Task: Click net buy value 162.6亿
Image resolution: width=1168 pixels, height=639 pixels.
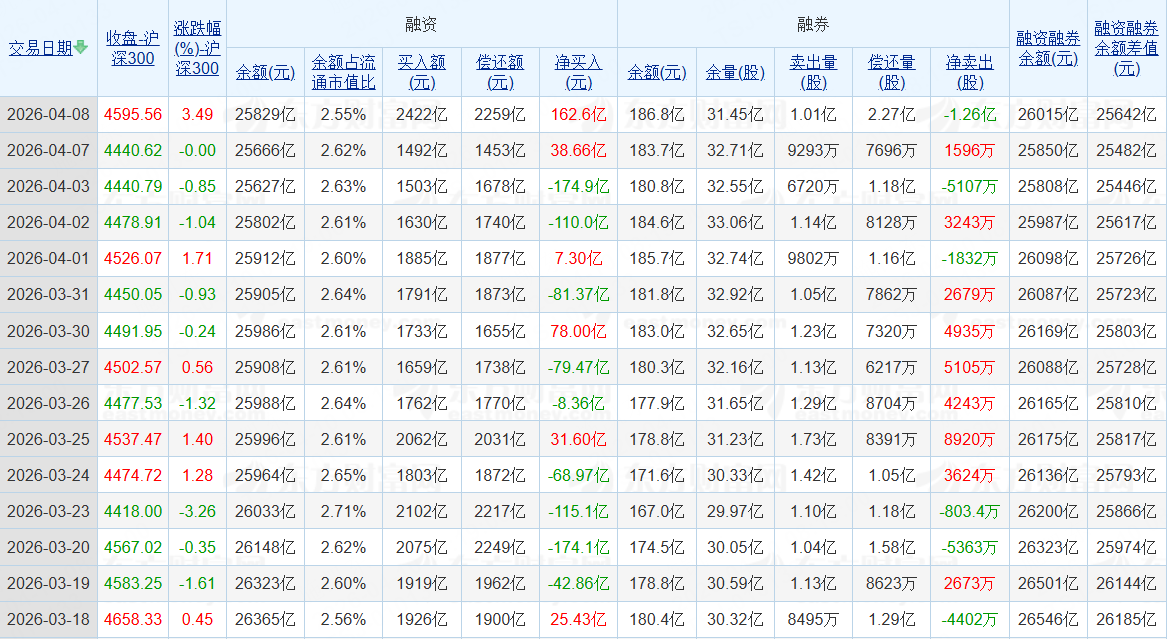Action: [x=579, y=115]
